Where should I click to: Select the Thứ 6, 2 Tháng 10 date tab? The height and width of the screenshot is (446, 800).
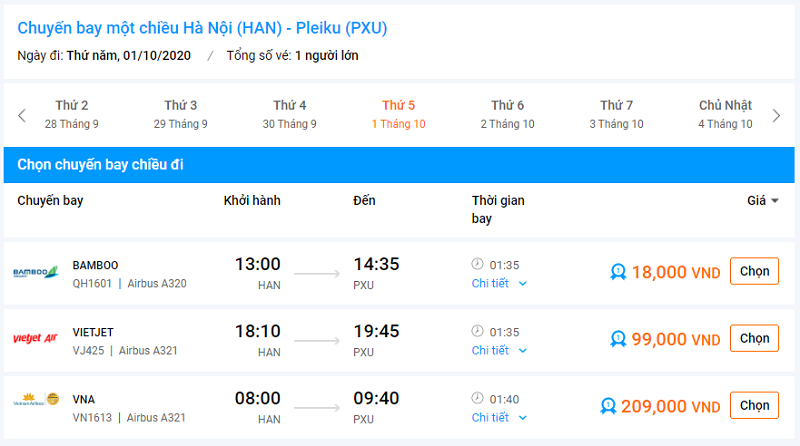coord(508,114)
